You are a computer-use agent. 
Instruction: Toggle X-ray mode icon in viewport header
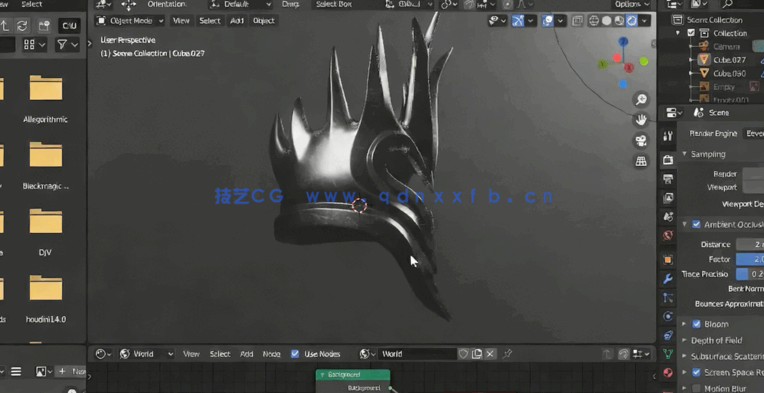577,20
